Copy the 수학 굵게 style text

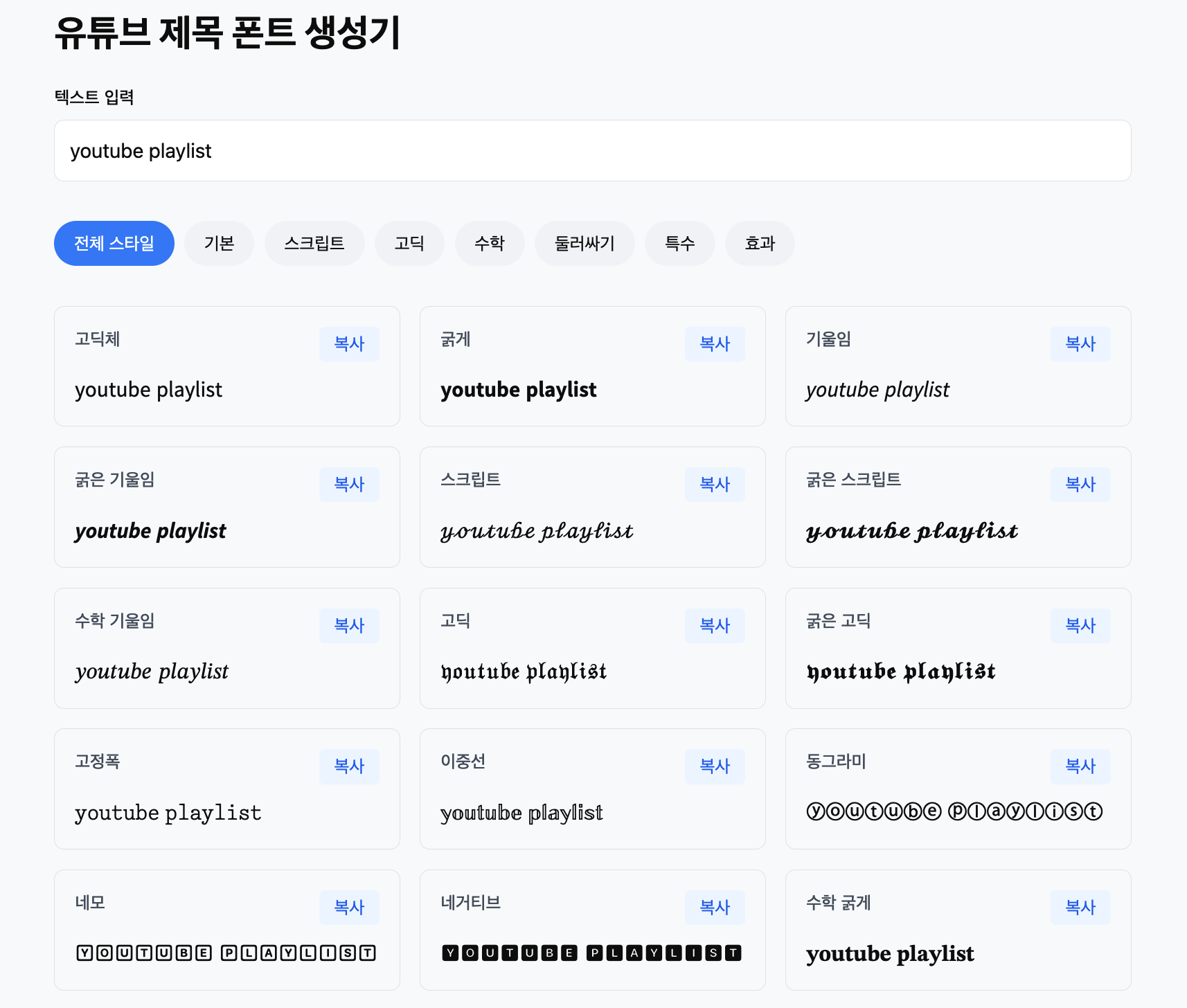1080,907
